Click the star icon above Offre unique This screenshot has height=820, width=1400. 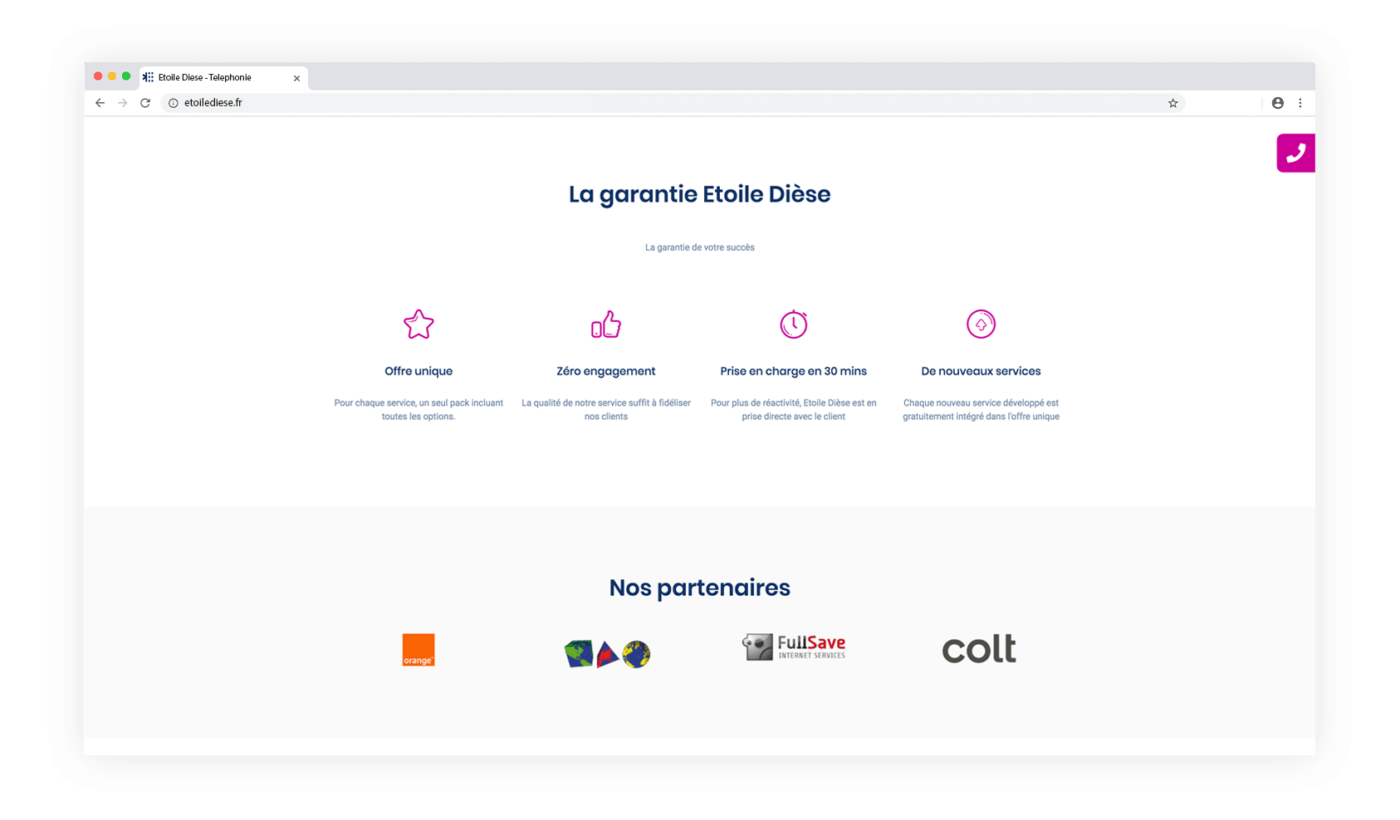click(x=418, y=324)
